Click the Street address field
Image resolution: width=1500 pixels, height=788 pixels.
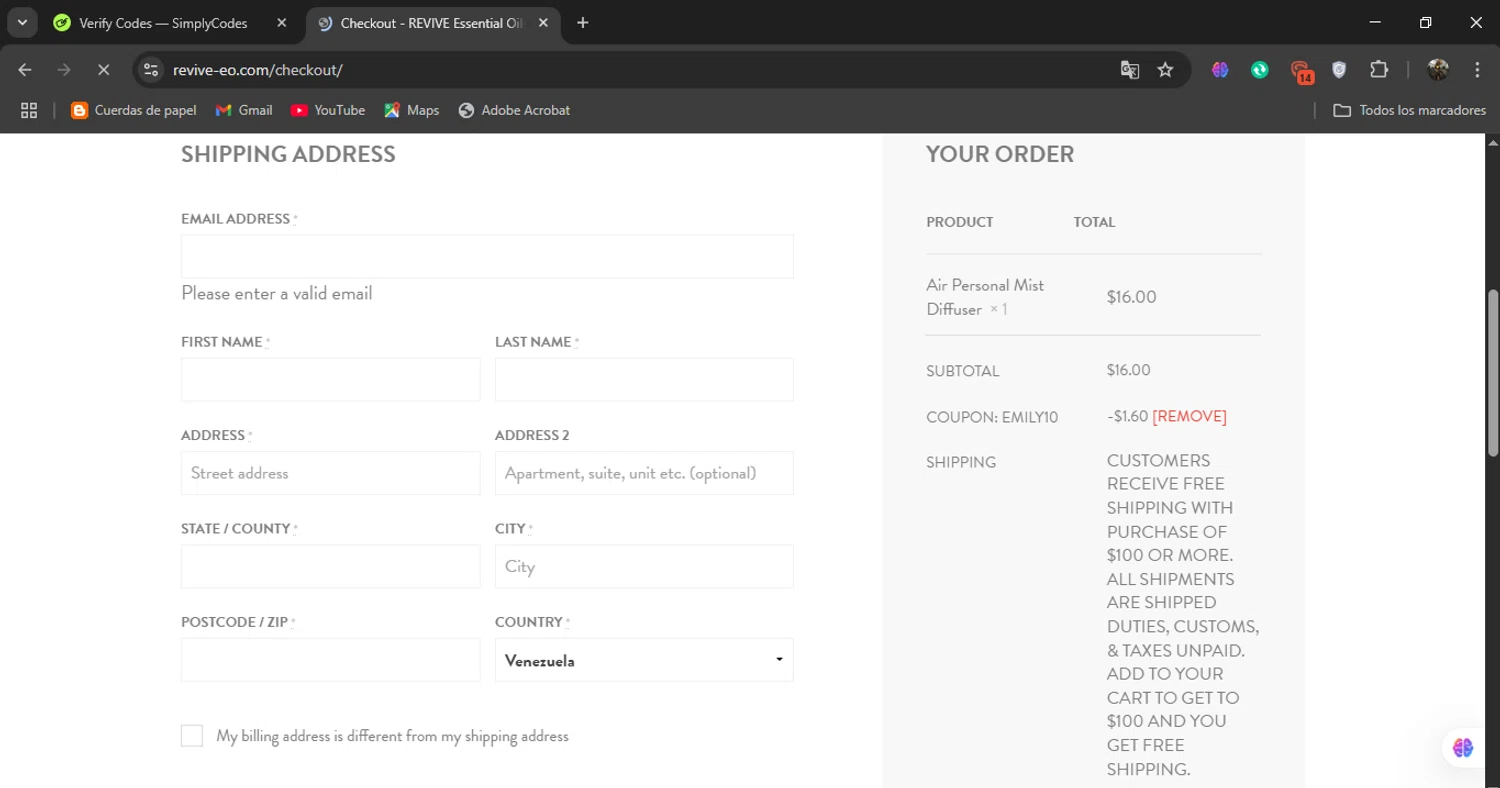tap(330, 473)
